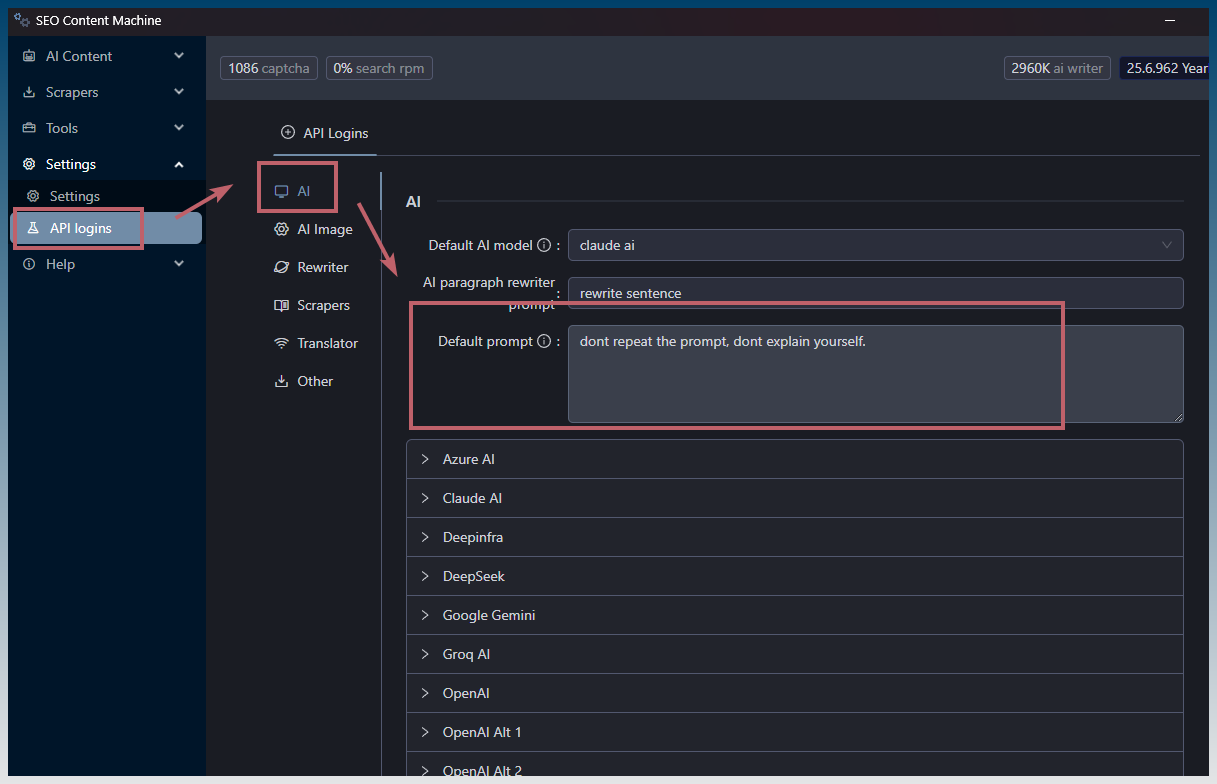Open the Default AI model dropdown
1217x784 pixels.
coord(875,245)
